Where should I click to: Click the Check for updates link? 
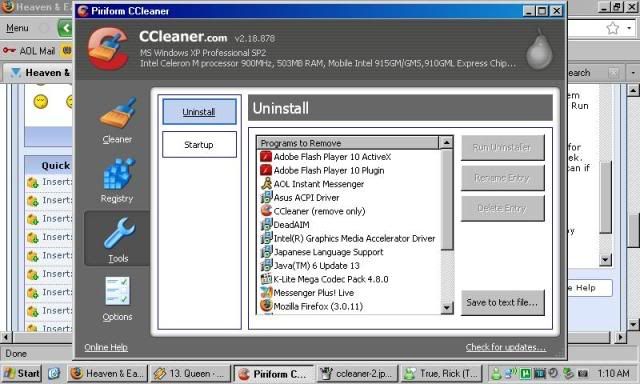[506, 347]
